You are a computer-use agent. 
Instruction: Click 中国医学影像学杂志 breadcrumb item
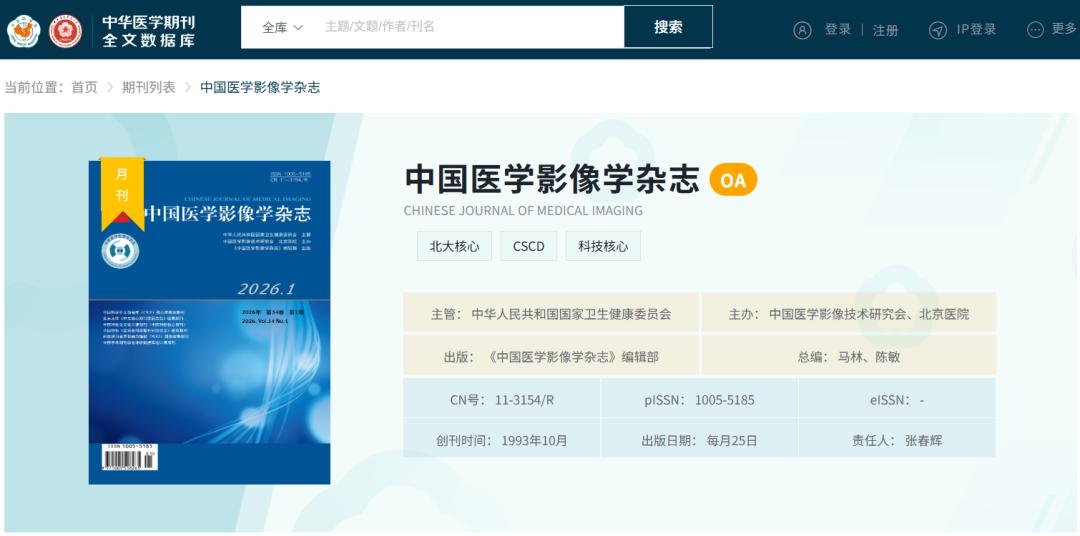pos(260,87)
